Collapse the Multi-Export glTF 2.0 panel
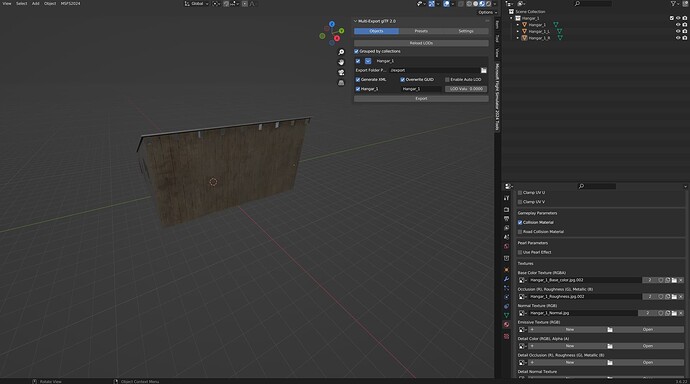690x384 pixels. tap(356, 21)
